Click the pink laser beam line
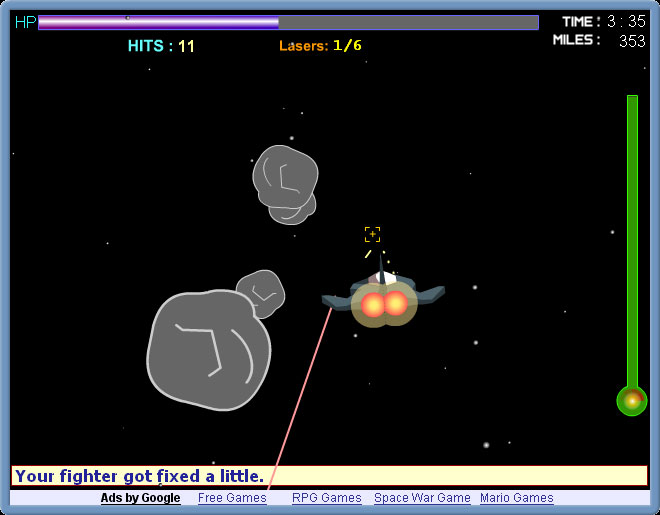 [x=300, y=399]
